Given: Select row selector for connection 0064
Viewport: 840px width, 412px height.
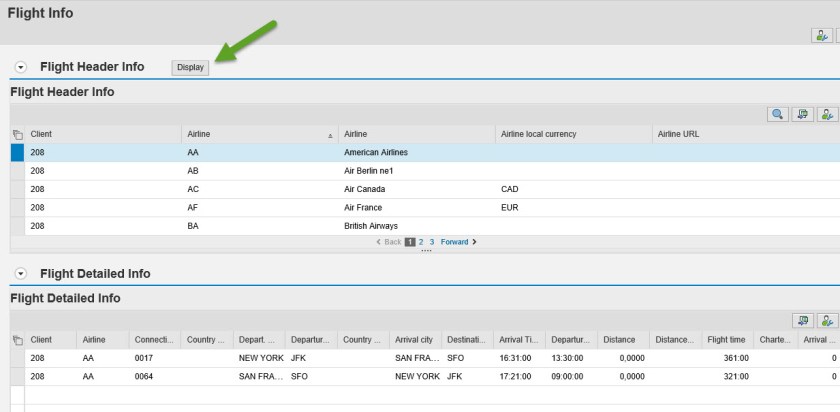Looking at the screenshot, I should pos(16,377).
